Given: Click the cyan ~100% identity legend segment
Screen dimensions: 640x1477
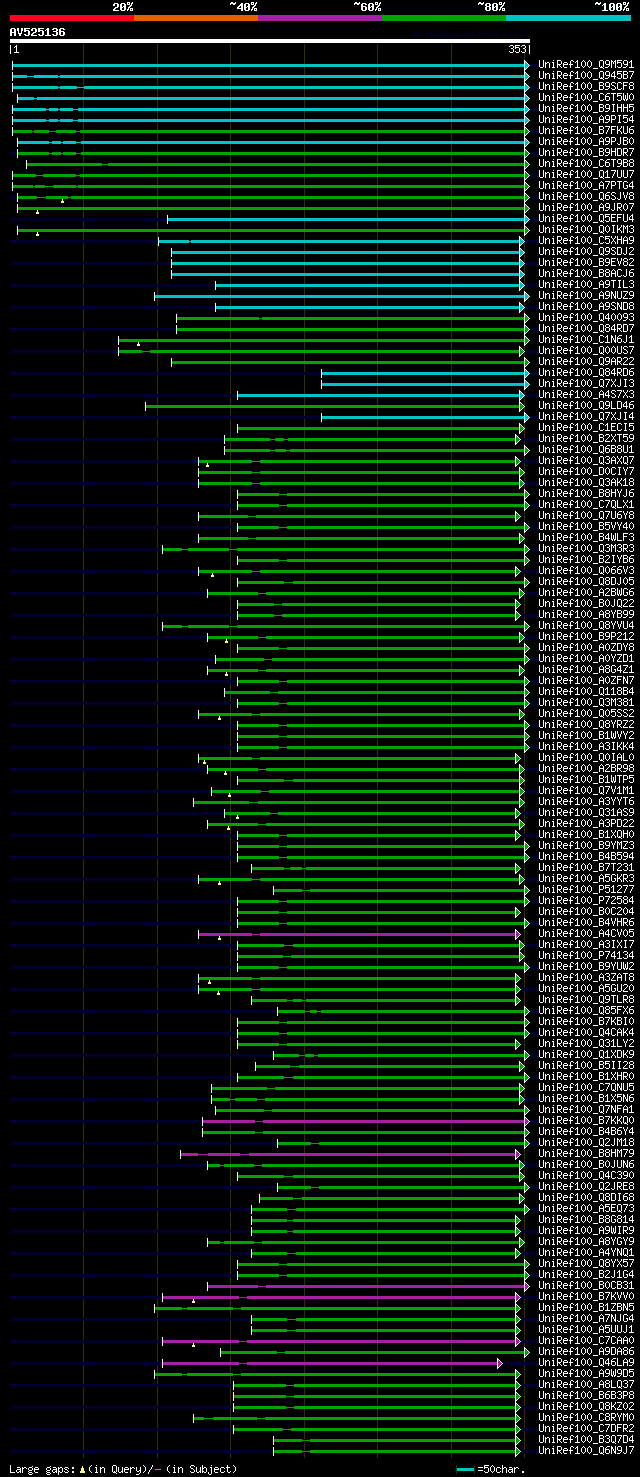Looking at the screenshot, I should click(568, 17).
